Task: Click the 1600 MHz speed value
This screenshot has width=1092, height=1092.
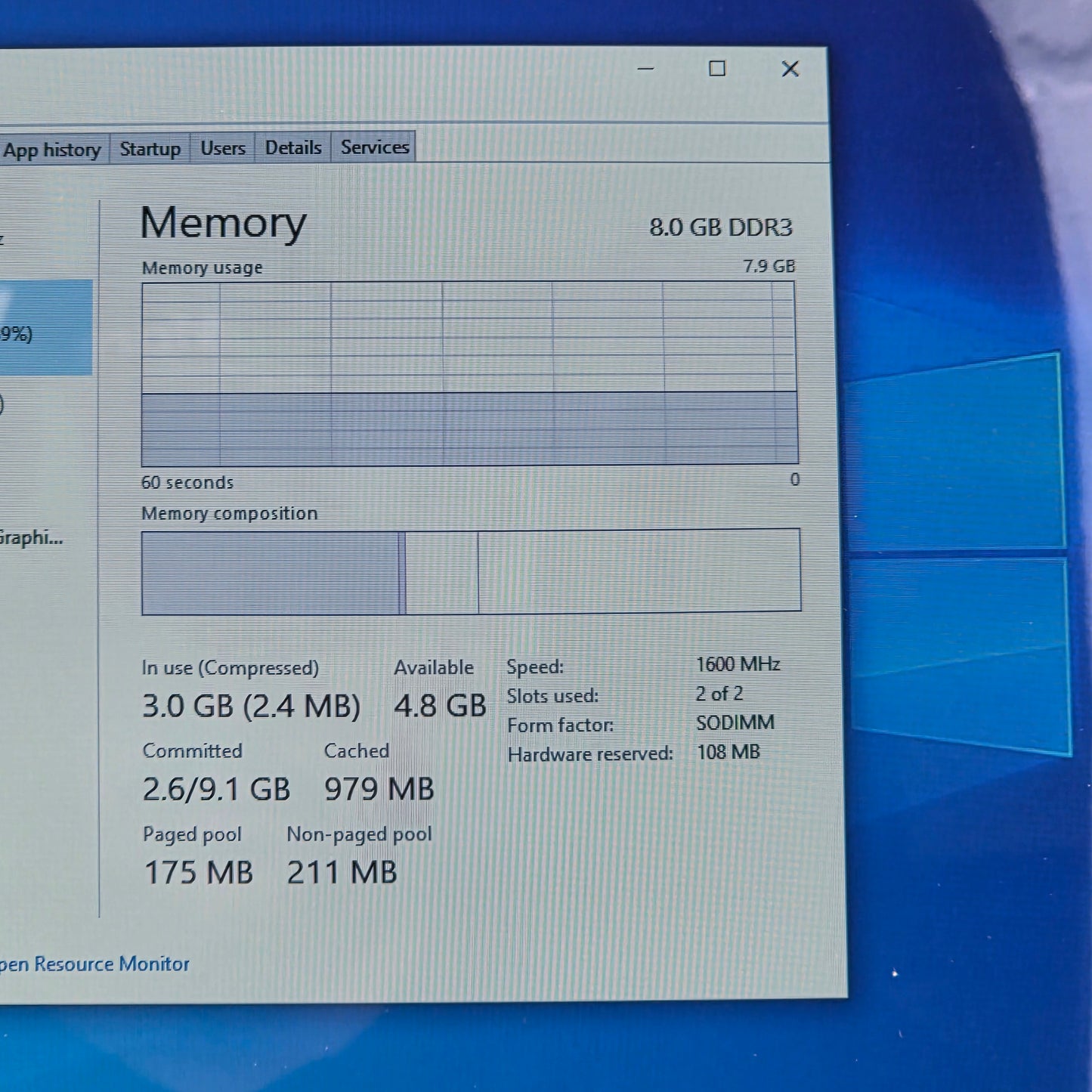Action: tap(737, 664)
